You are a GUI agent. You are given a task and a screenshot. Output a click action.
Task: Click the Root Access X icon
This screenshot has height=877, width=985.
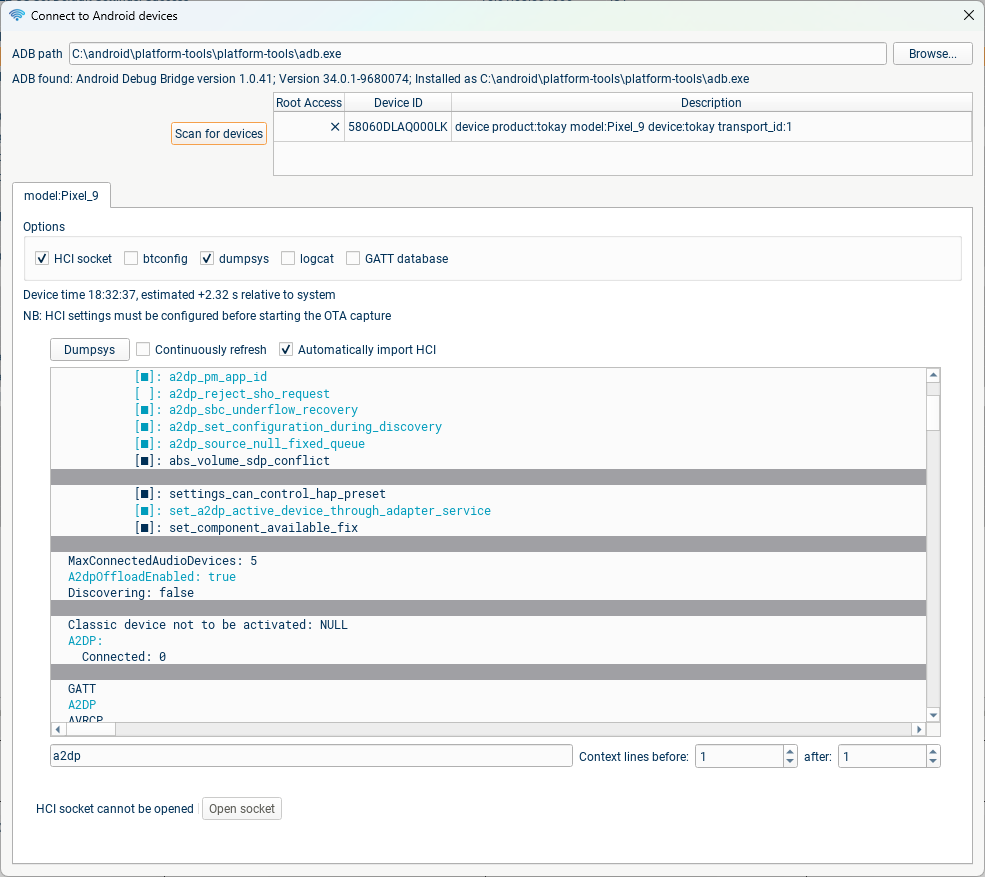(x=335, y=127)
